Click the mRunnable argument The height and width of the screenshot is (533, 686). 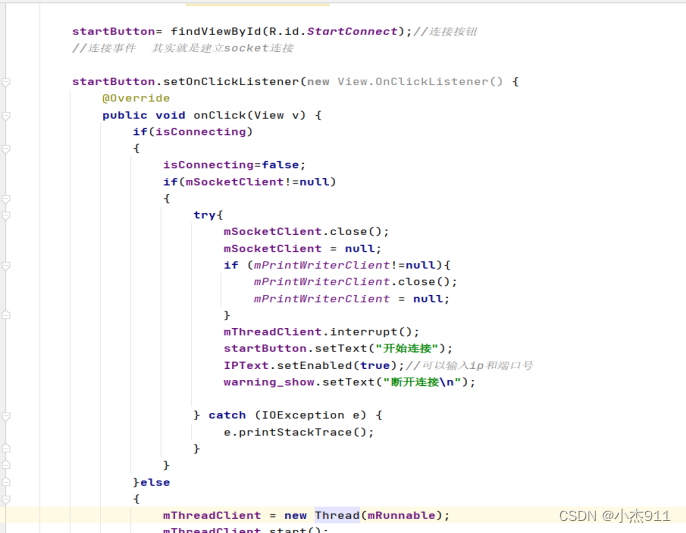coord(401,515)
